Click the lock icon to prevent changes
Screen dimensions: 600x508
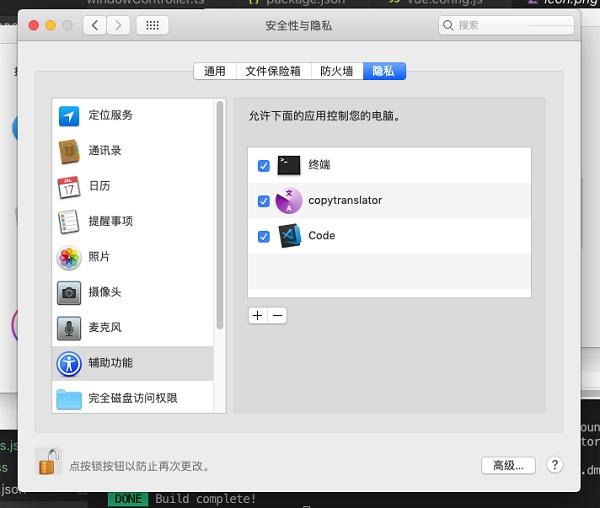48,461
